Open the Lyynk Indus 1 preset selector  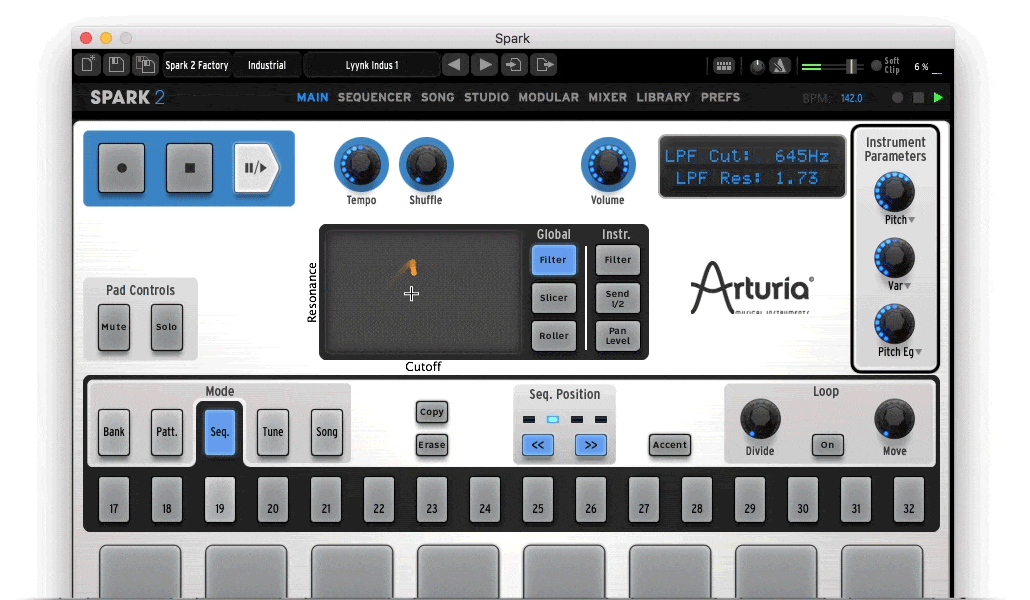coord(372,65)
